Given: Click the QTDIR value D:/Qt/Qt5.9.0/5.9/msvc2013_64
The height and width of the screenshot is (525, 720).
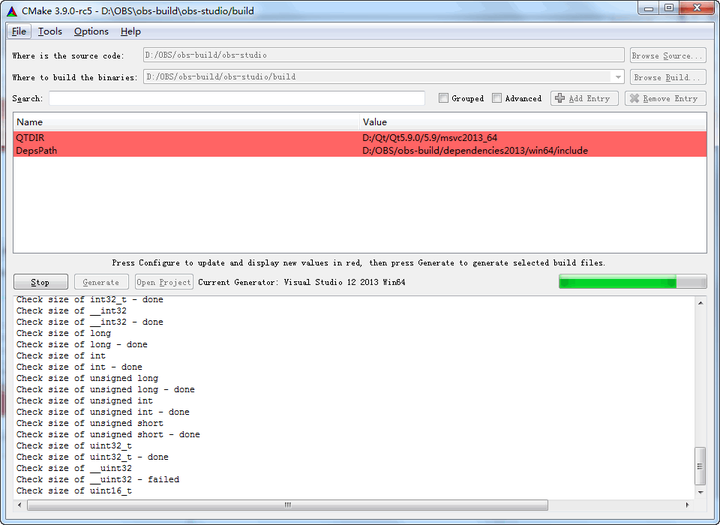Looking at the screenshot, I should [x=430, y=138].
